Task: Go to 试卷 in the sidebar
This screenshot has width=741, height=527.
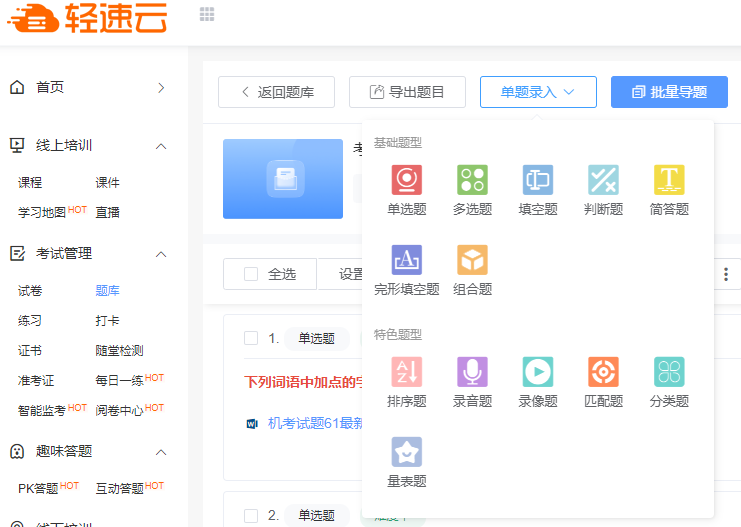Action: [x=30, y=291]
